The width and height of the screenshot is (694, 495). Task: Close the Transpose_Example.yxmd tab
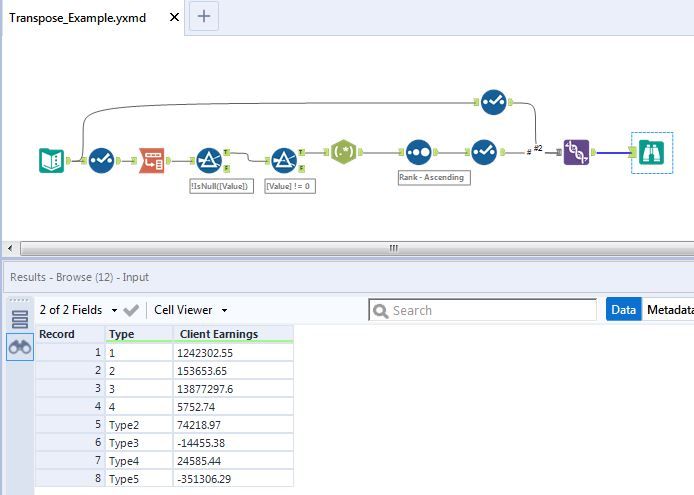174,17
